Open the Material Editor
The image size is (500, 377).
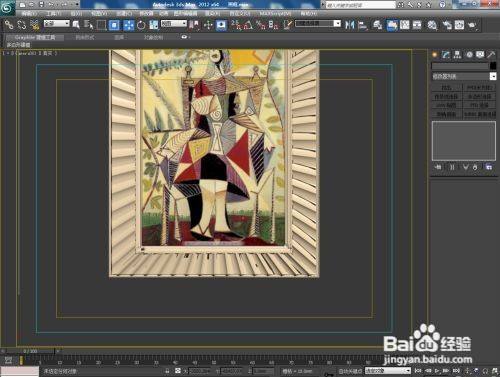point(432,25)
